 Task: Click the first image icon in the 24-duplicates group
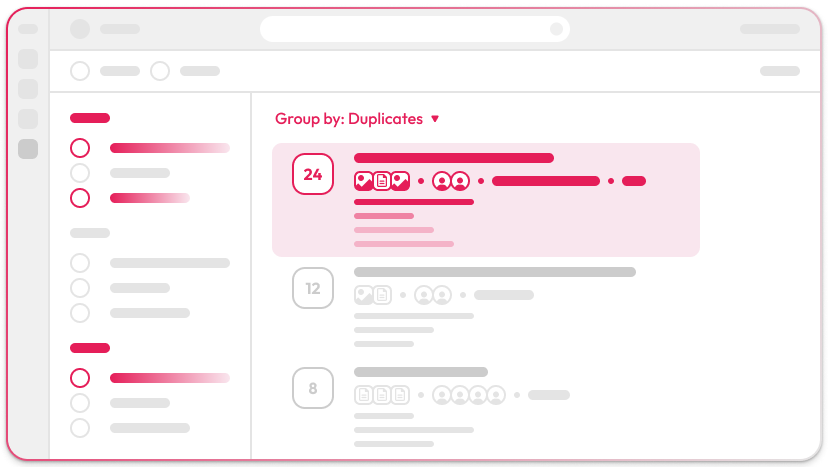coord(364,181)
